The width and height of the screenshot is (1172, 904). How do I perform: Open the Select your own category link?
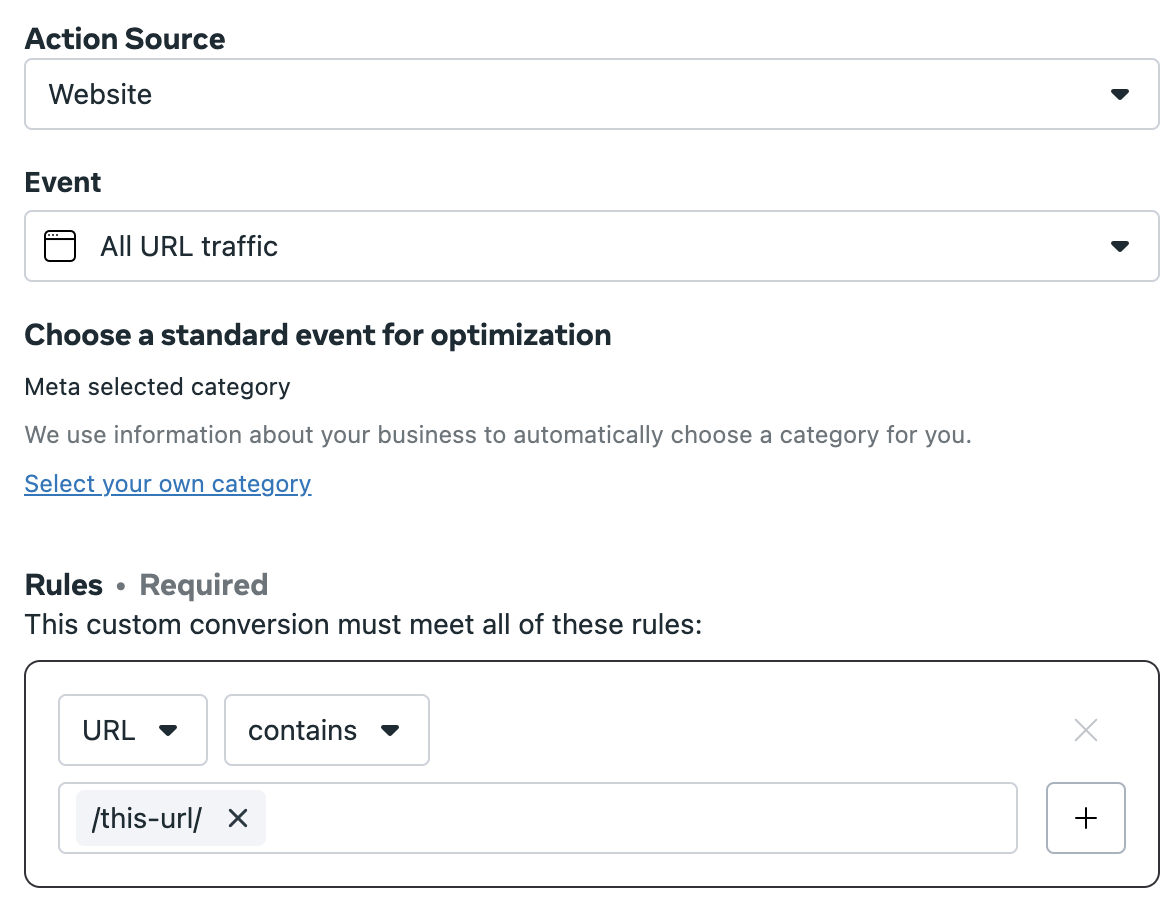[x=167, y=484]
